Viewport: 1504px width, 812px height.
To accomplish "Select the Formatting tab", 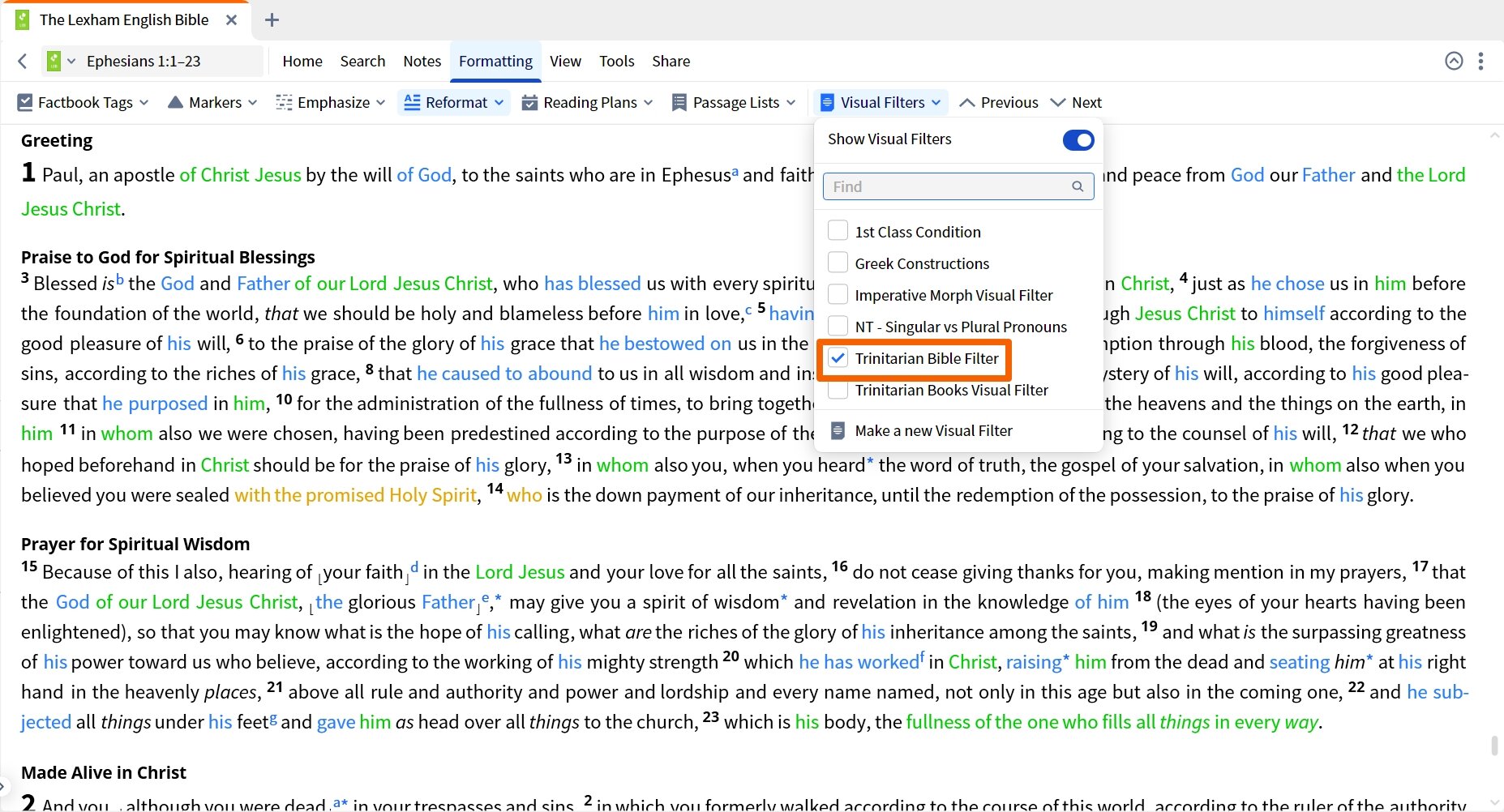I will point(495,62).
